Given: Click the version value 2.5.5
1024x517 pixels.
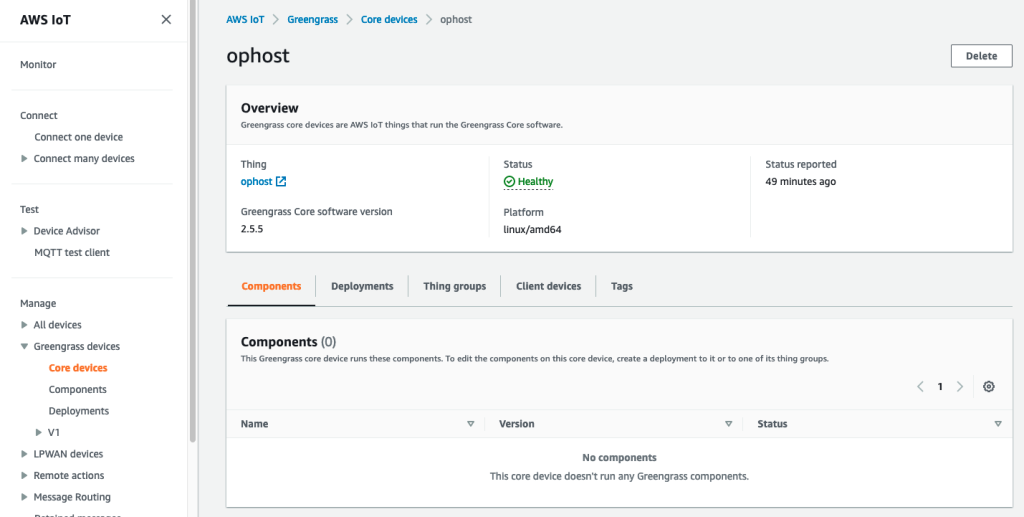Looking at the screenshot, I should pyautogui.click(x=252, y=230).
